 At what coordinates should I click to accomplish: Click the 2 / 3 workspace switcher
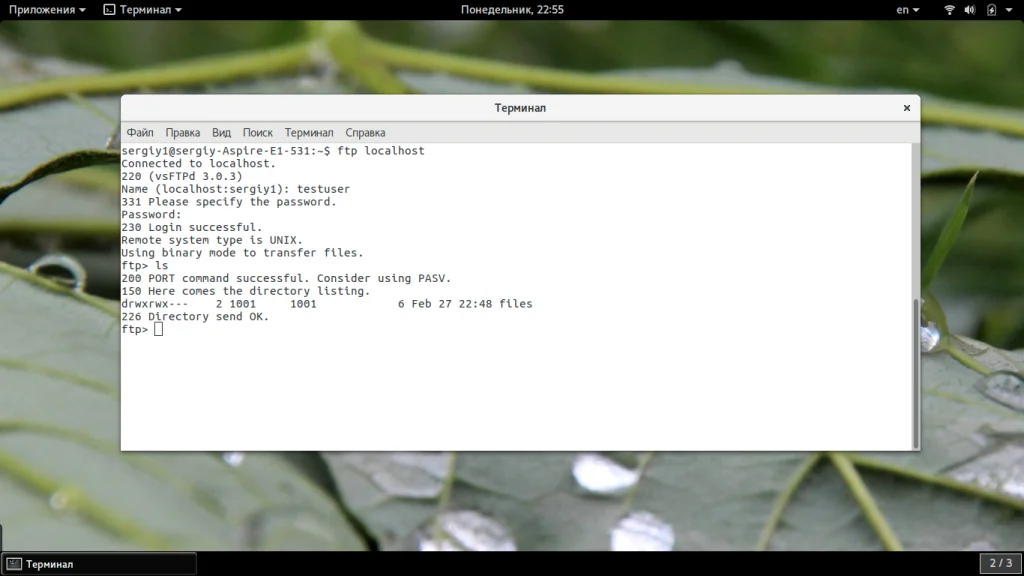point(1000,563)
